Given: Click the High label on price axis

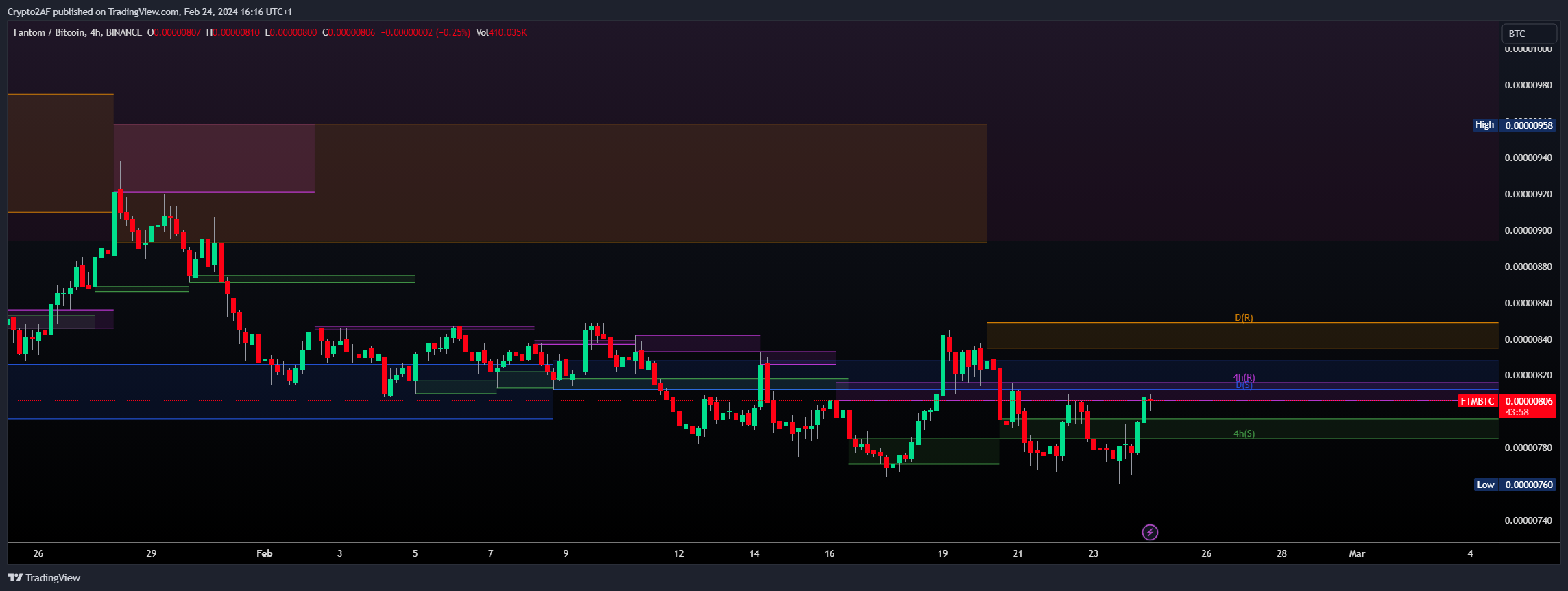Looking at the screenshot, I should 1484,125.
